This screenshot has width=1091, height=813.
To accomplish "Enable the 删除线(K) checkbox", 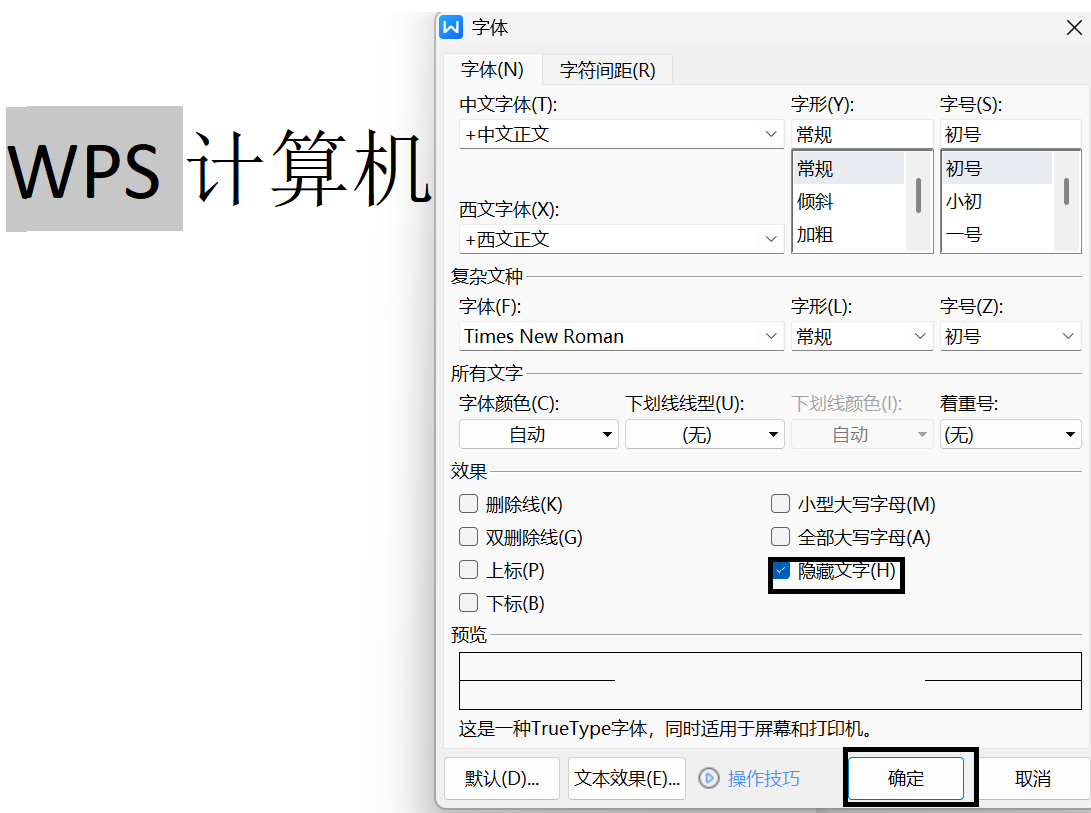I will point(468,503).
